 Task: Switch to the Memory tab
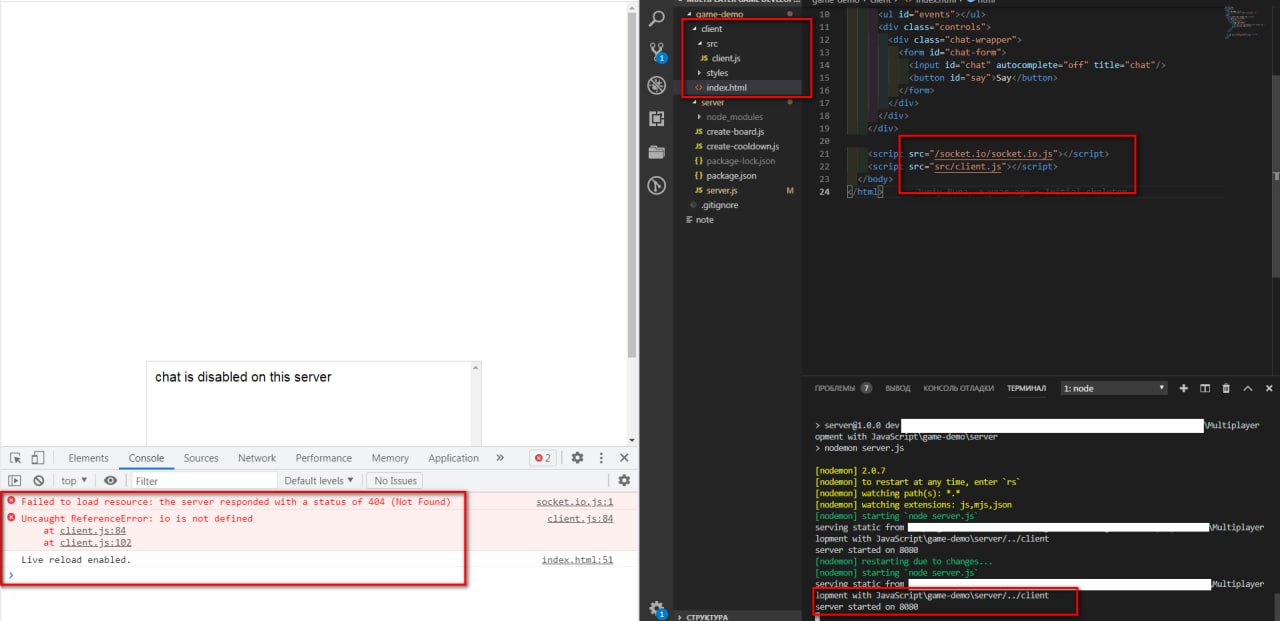tap(390, 458)
